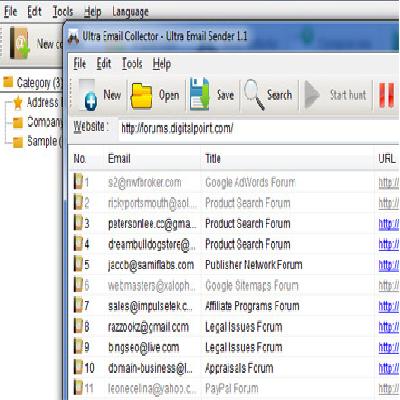Click the Google AdWords Forum title cell

(250, 183)
